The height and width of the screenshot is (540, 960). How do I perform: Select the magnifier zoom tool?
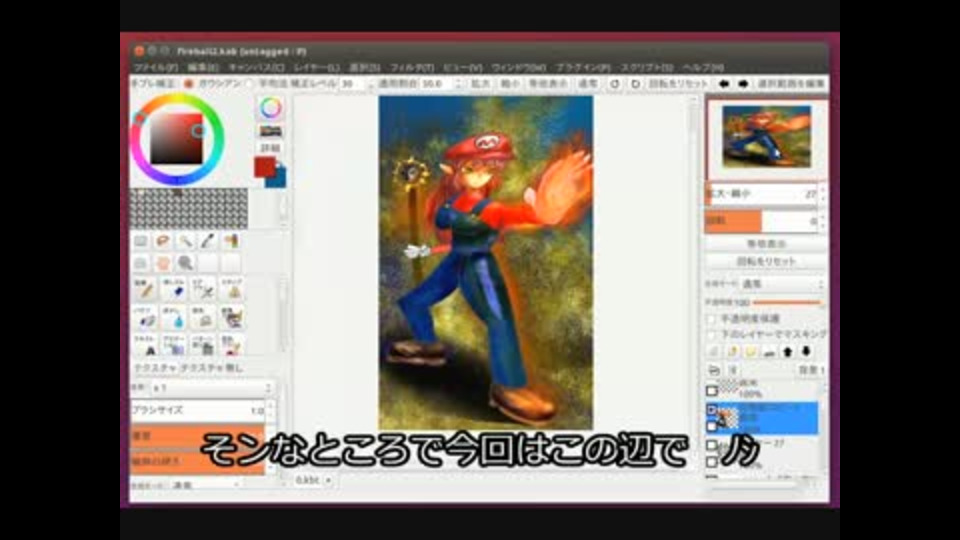click(x=186, y=263)
